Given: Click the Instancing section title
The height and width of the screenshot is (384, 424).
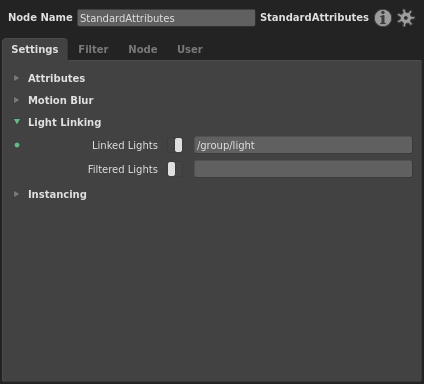Looking at the screenshot, I should (57, 194).
